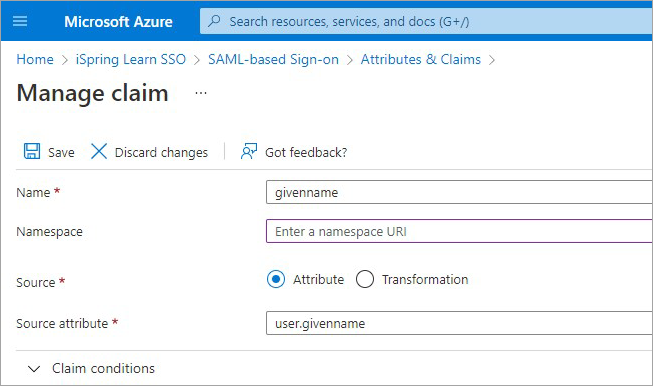Open the hamburger portal menu
Image resolution: width=653 pixels, height=386 pixels.
point(20,21)
